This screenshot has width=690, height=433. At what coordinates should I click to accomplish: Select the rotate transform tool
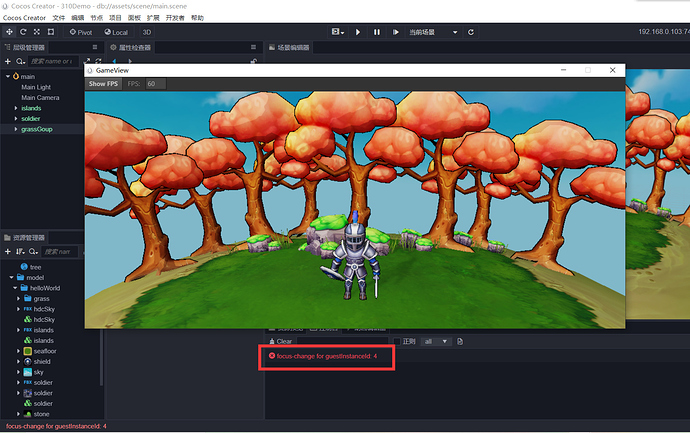point(23,32)
